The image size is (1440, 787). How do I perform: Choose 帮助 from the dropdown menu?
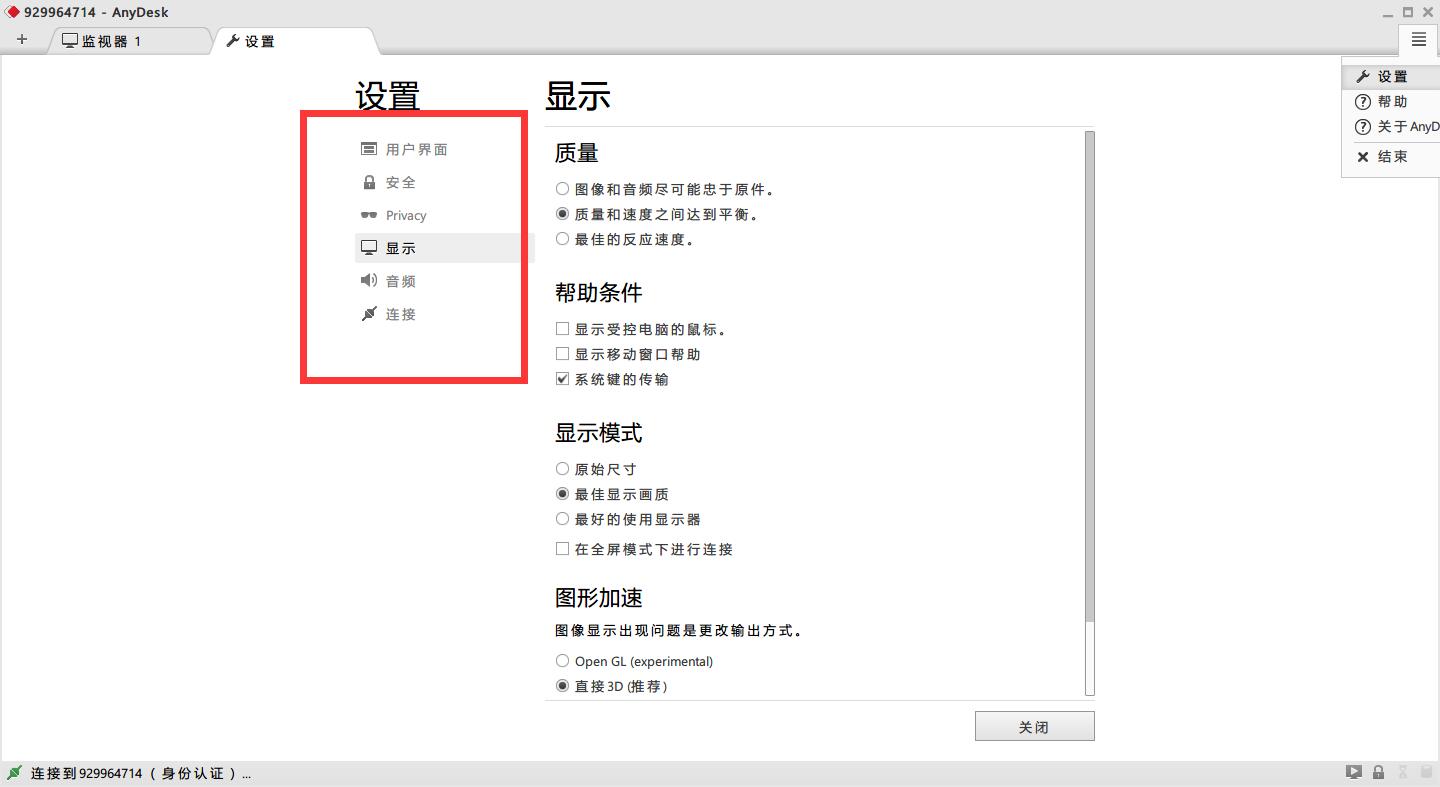1391,102
